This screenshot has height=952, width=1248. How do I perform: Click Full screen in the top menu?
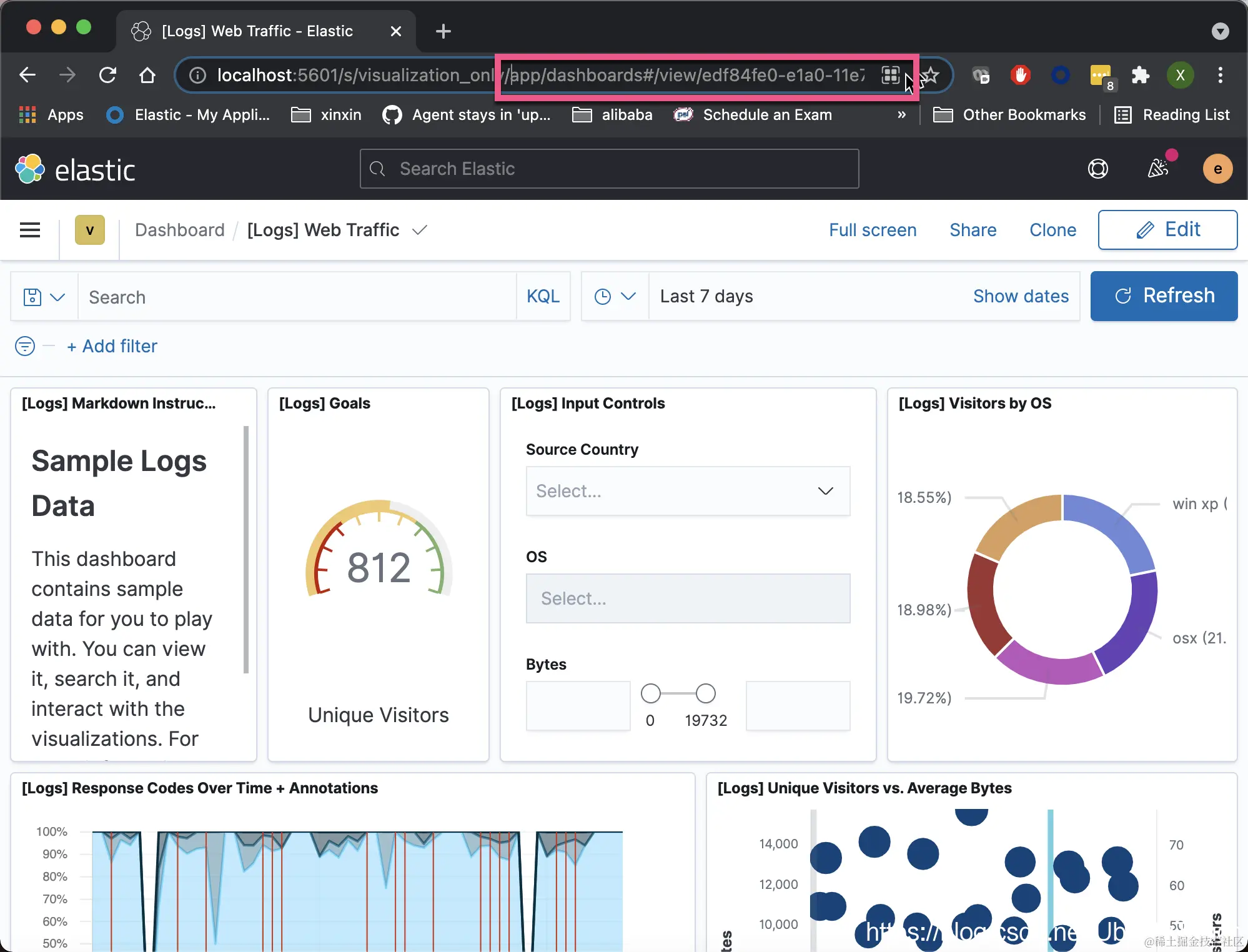point(873,230)
